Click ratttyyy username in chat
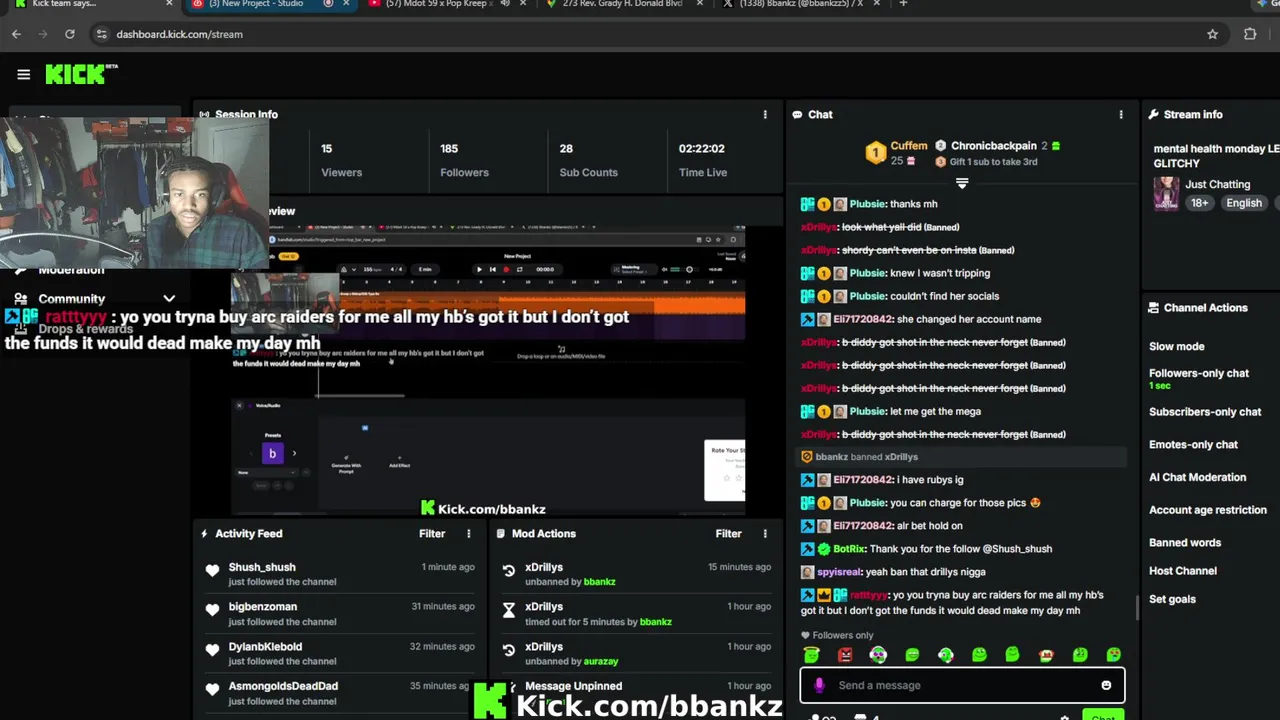Screen dimensions: 1280x720 coord(869,595)
